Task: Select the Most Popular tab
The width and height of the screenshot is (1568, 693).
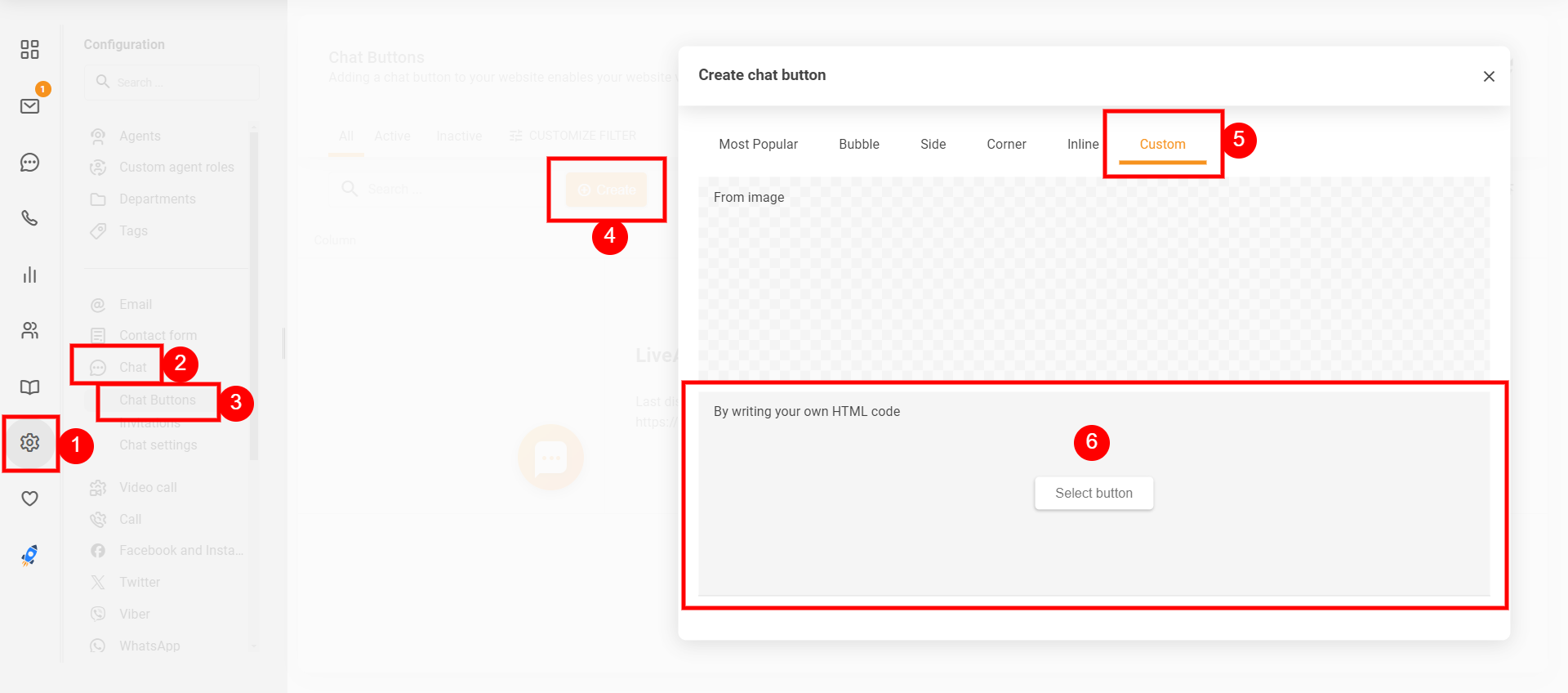Action: click(x=758, y=145)
